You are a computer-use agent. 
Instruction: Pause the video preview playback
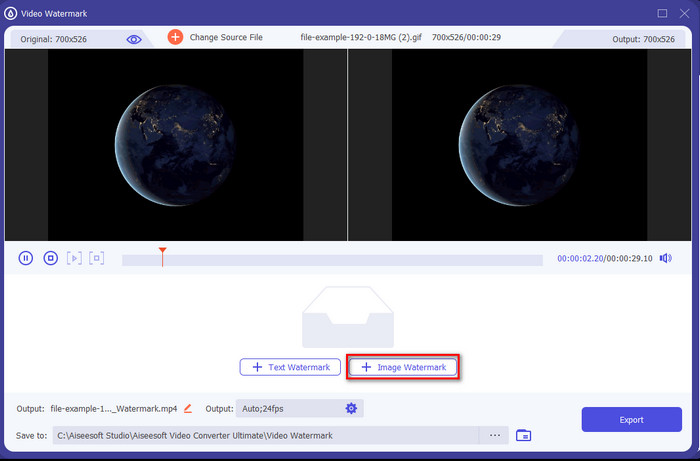(x=25, y=258)
